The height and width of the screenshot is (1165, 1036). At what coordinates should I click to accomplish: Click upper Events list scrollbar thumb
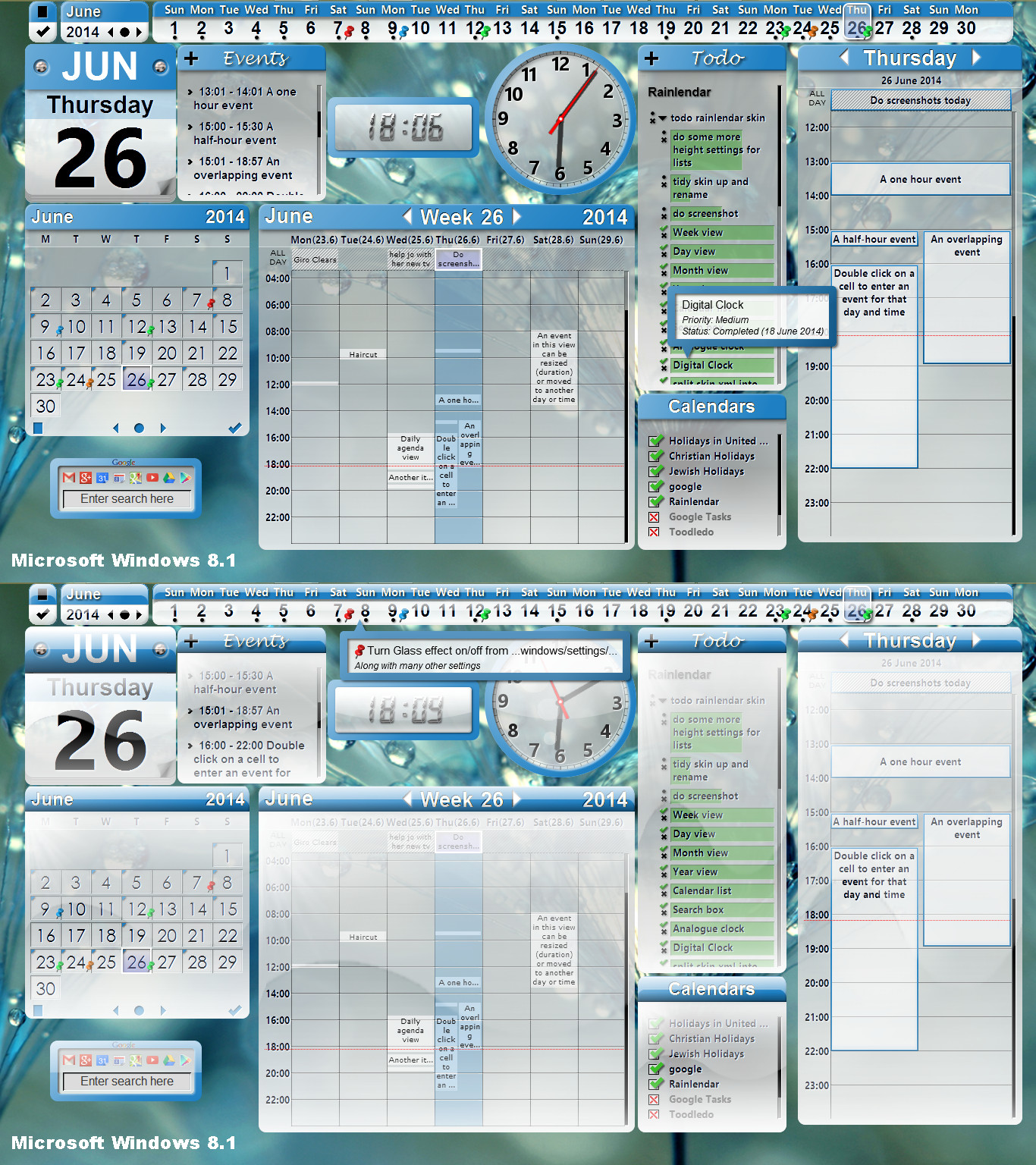pos(319,125)
